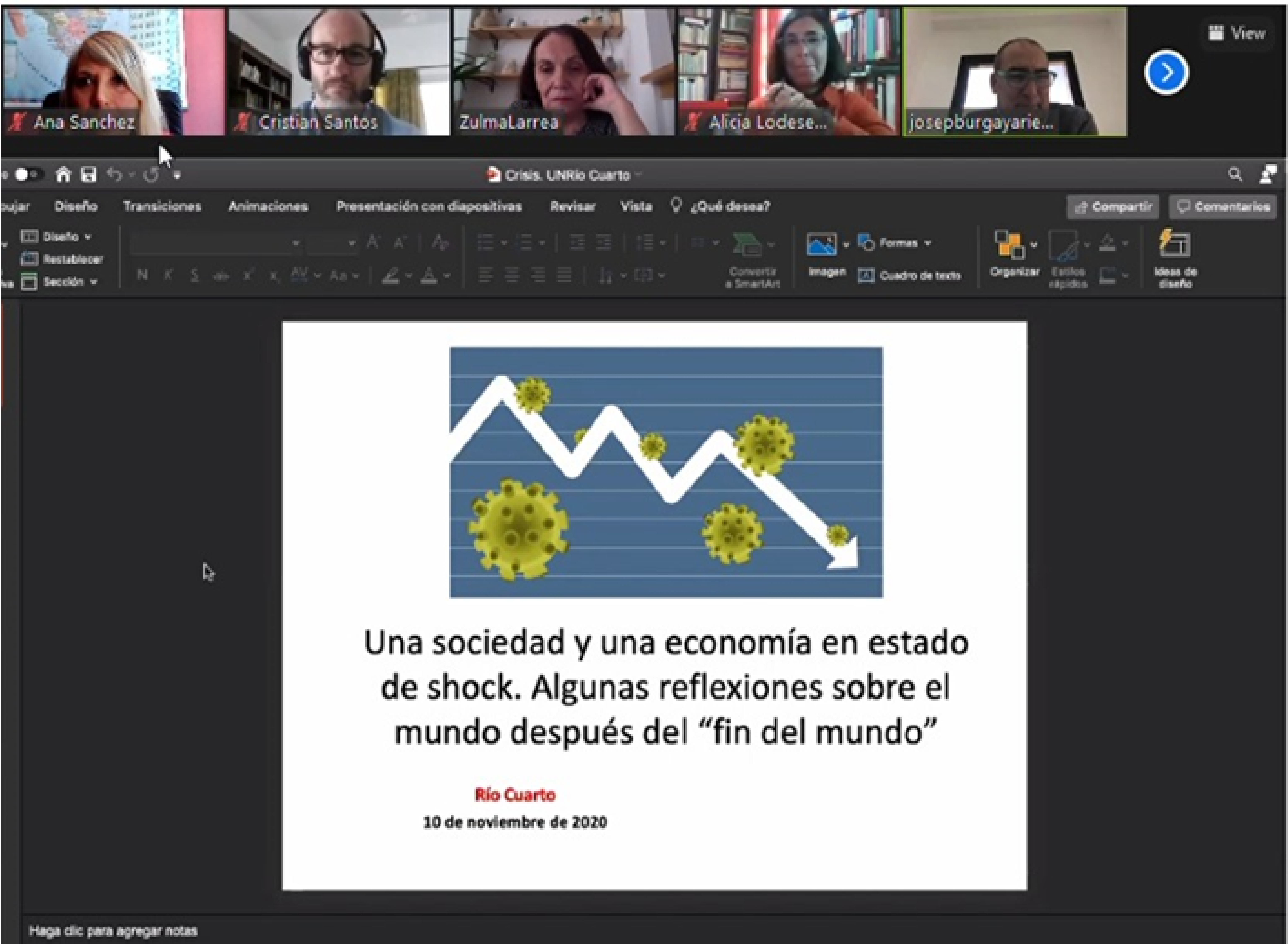Toggle bold N formatting
This screenshot has width=1288, height=944.
click(142, 275)
